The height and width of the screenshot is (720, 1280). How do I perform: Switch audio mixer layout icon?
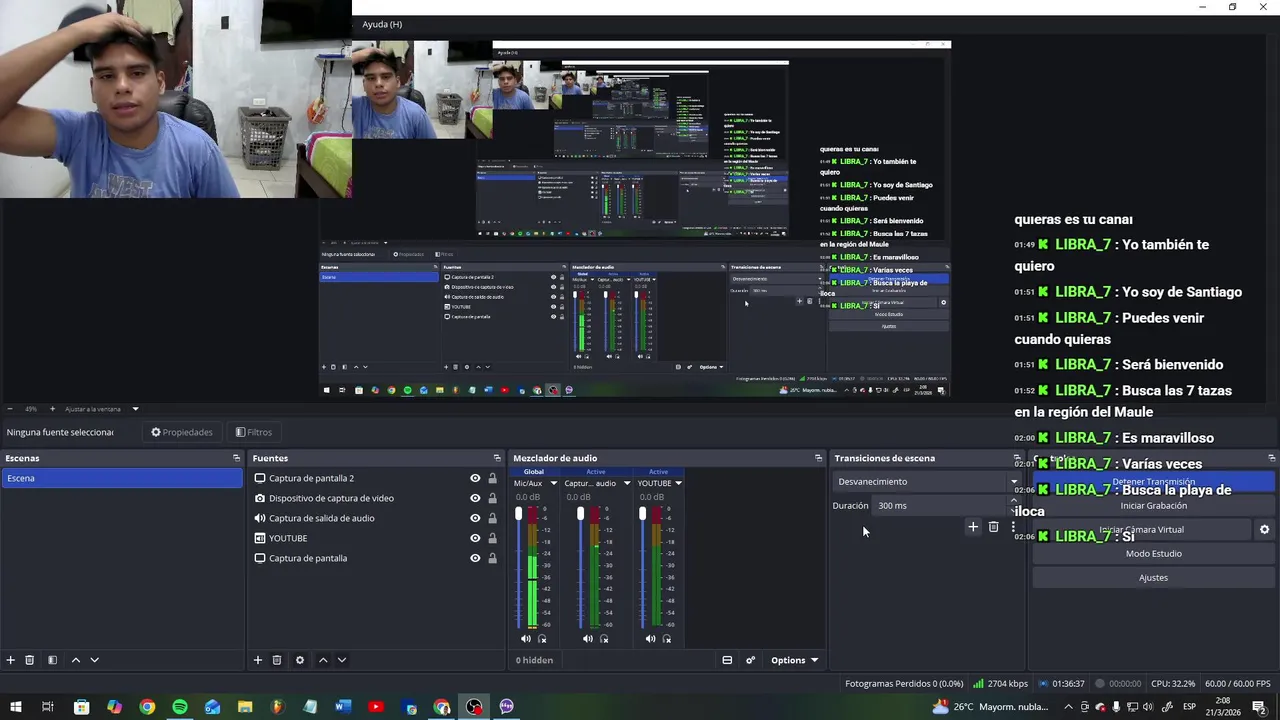[727, 660]
